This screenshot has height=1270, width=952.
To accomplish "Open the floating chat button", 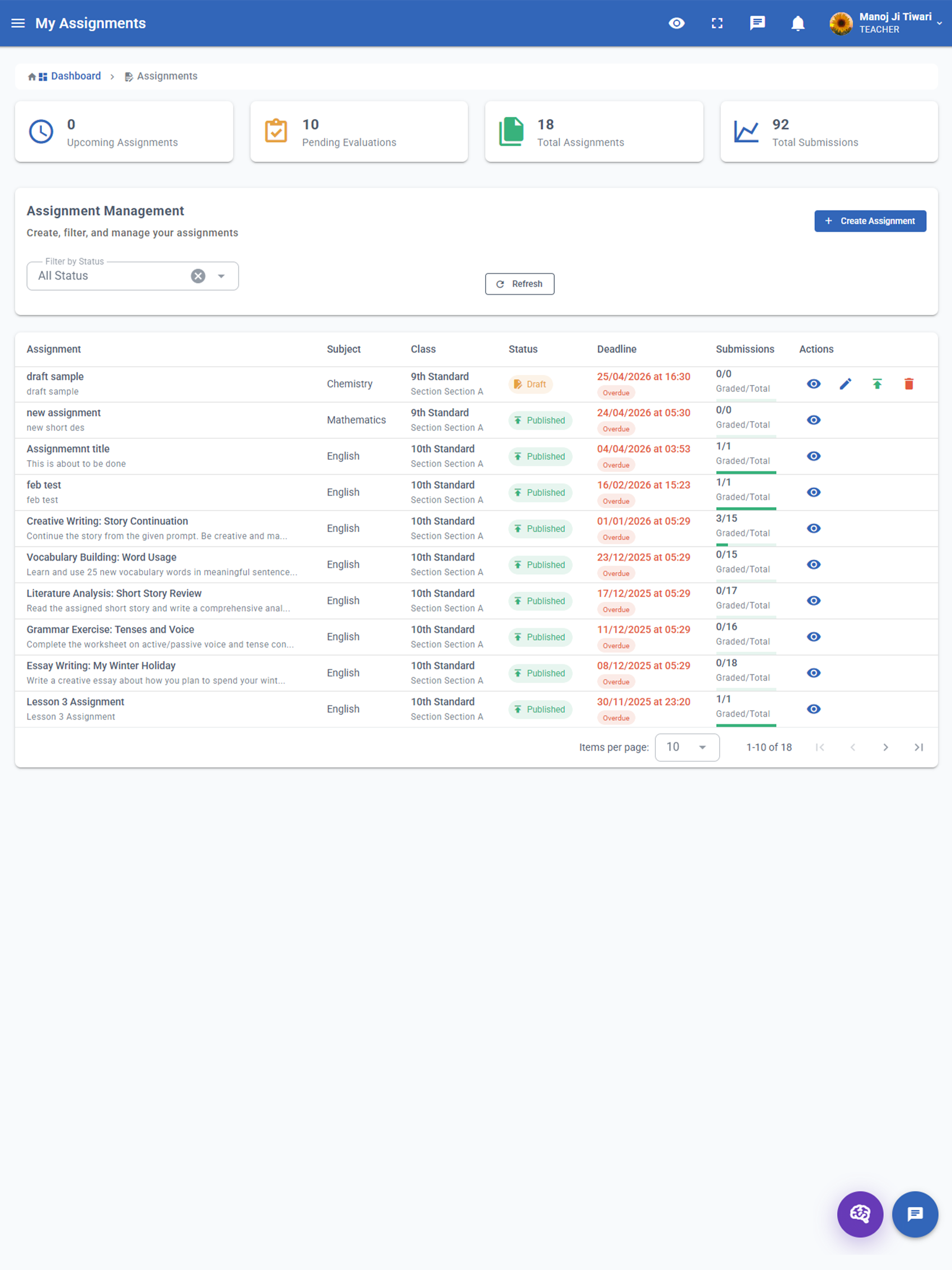I will click(x=915, y=1214).
